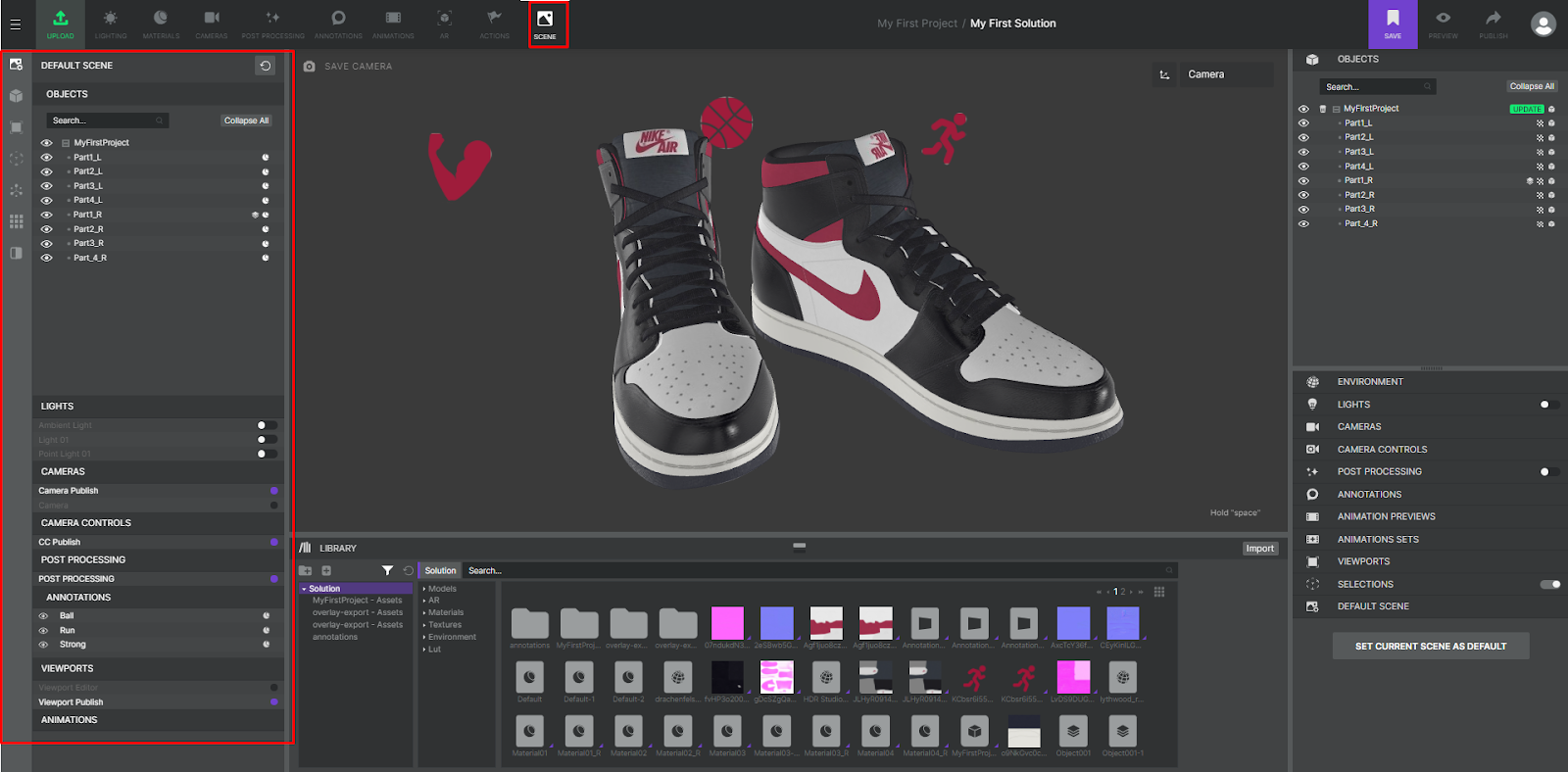This screenshot has width=1568, height=772.
Task: Open the AR toolbar icon
Action: [444, 24]
